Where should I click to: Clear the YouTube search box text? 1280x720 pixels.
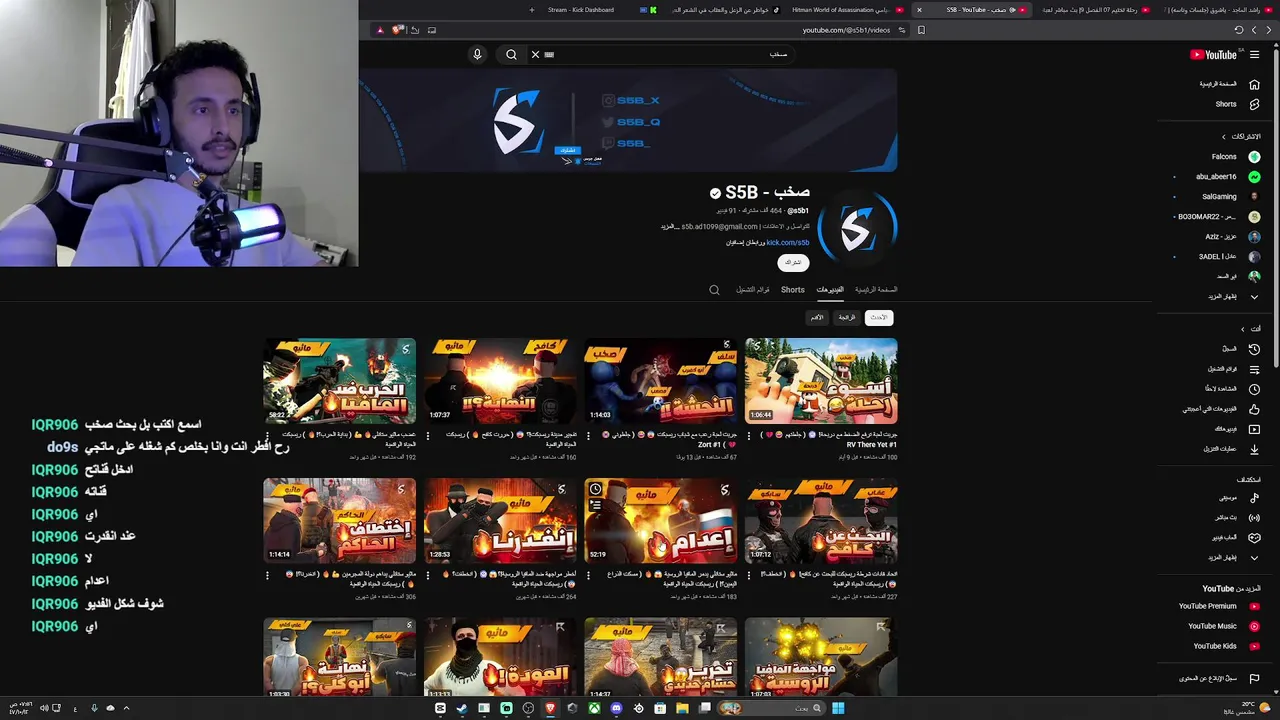coord(535,54)
